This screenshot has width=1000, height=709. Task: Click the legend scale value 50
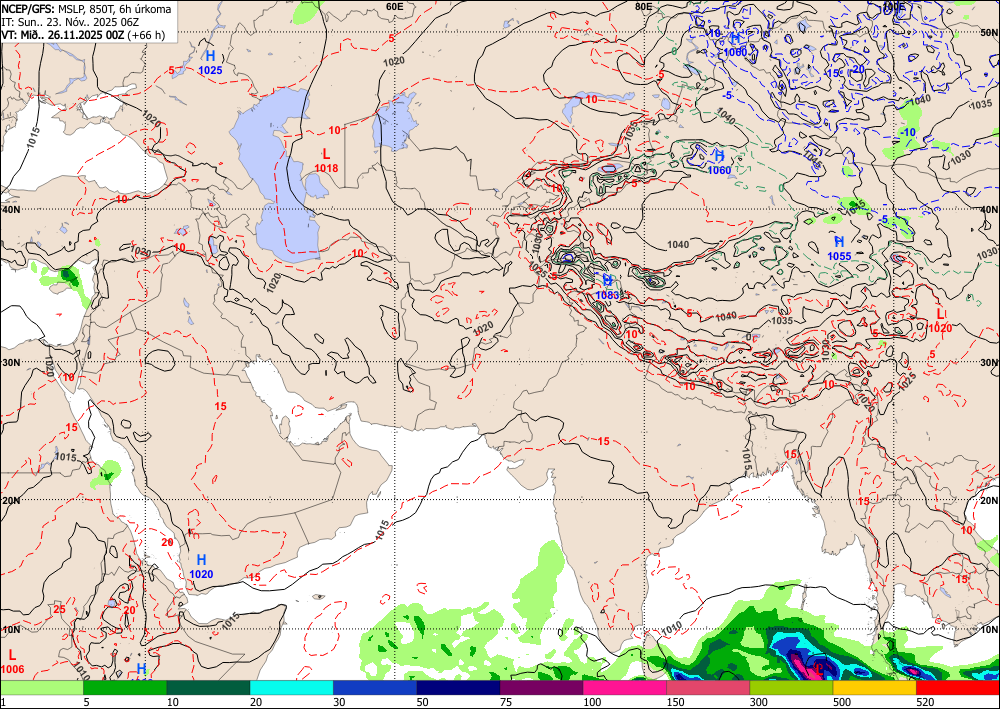click(x=423, y=702)
